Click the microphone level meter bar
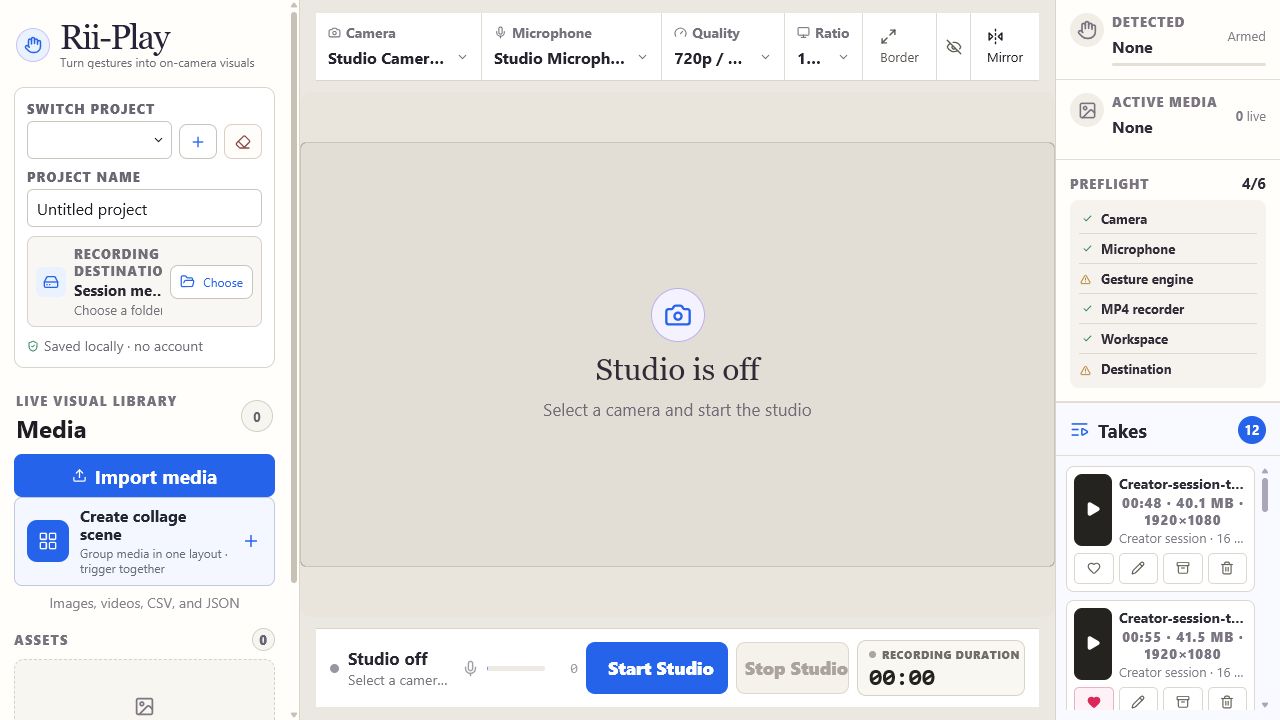 click(516, 668)
